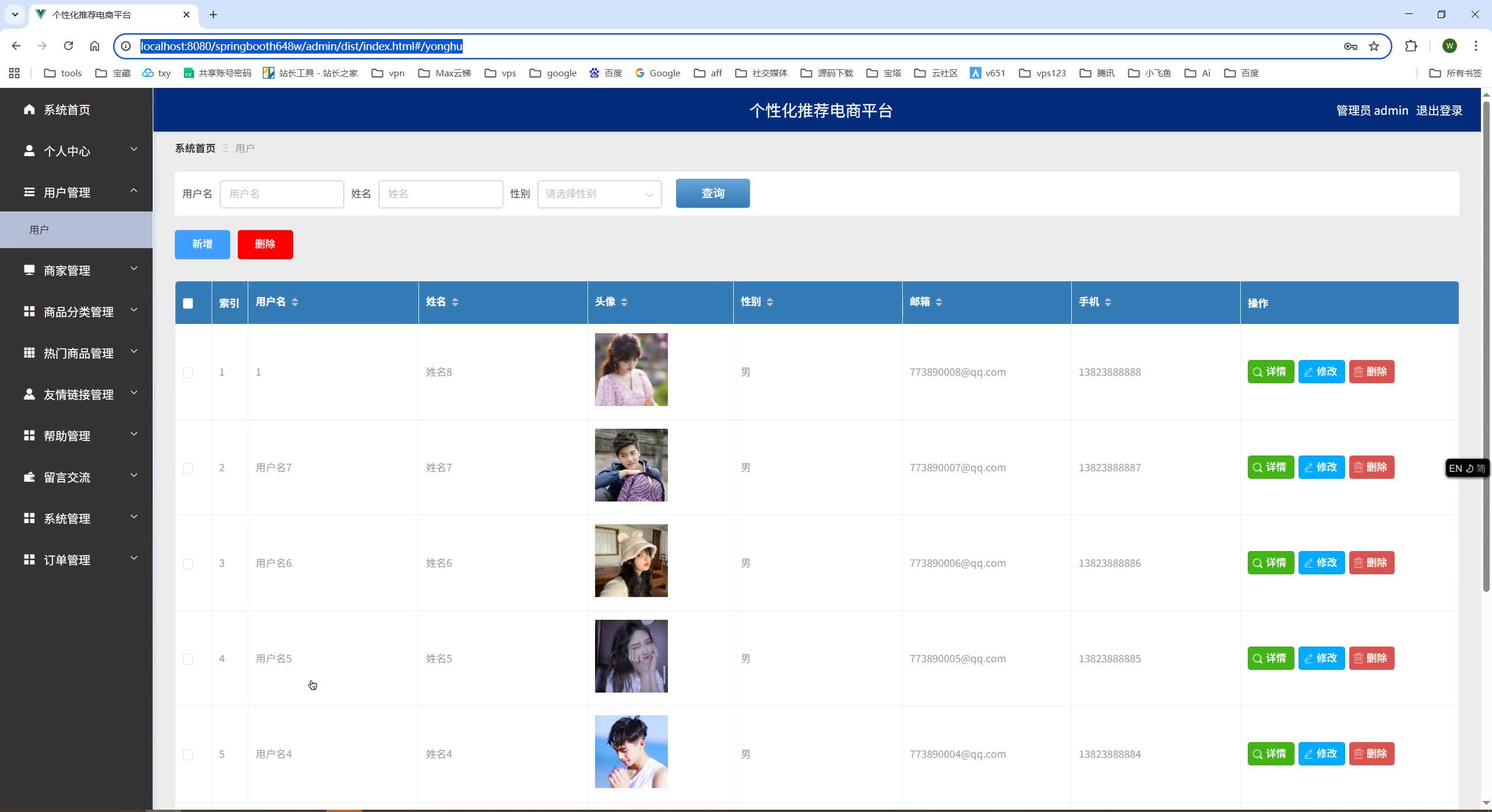Open the browser extensions puzzle icon
The height and width of the screenshot is (812, 1492).
pos(1411,46)
